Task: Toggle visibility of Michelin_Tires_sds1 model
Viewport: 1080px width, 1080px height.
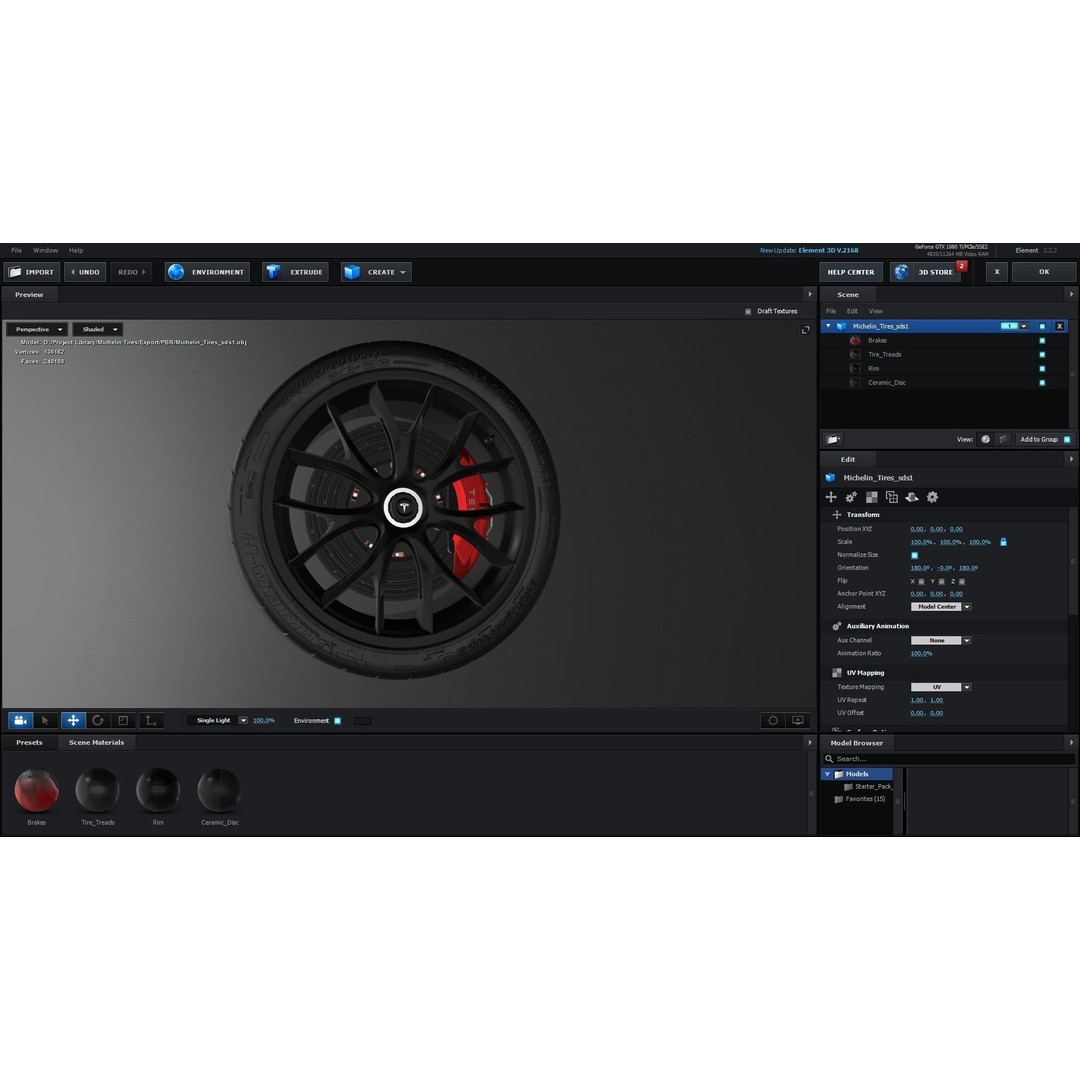Action: [1042, 326]
